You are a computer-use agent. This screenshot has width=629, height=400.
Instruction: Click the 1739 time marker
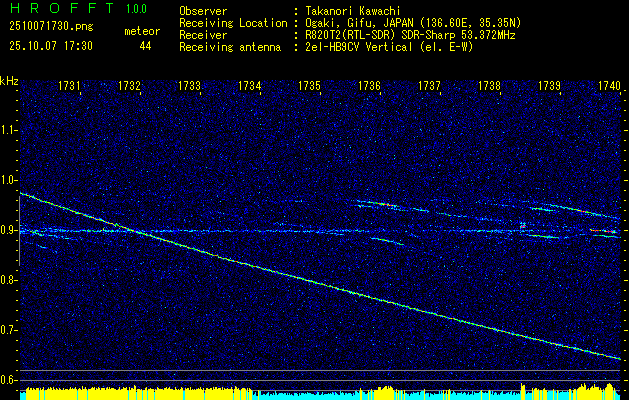point(549,85)
